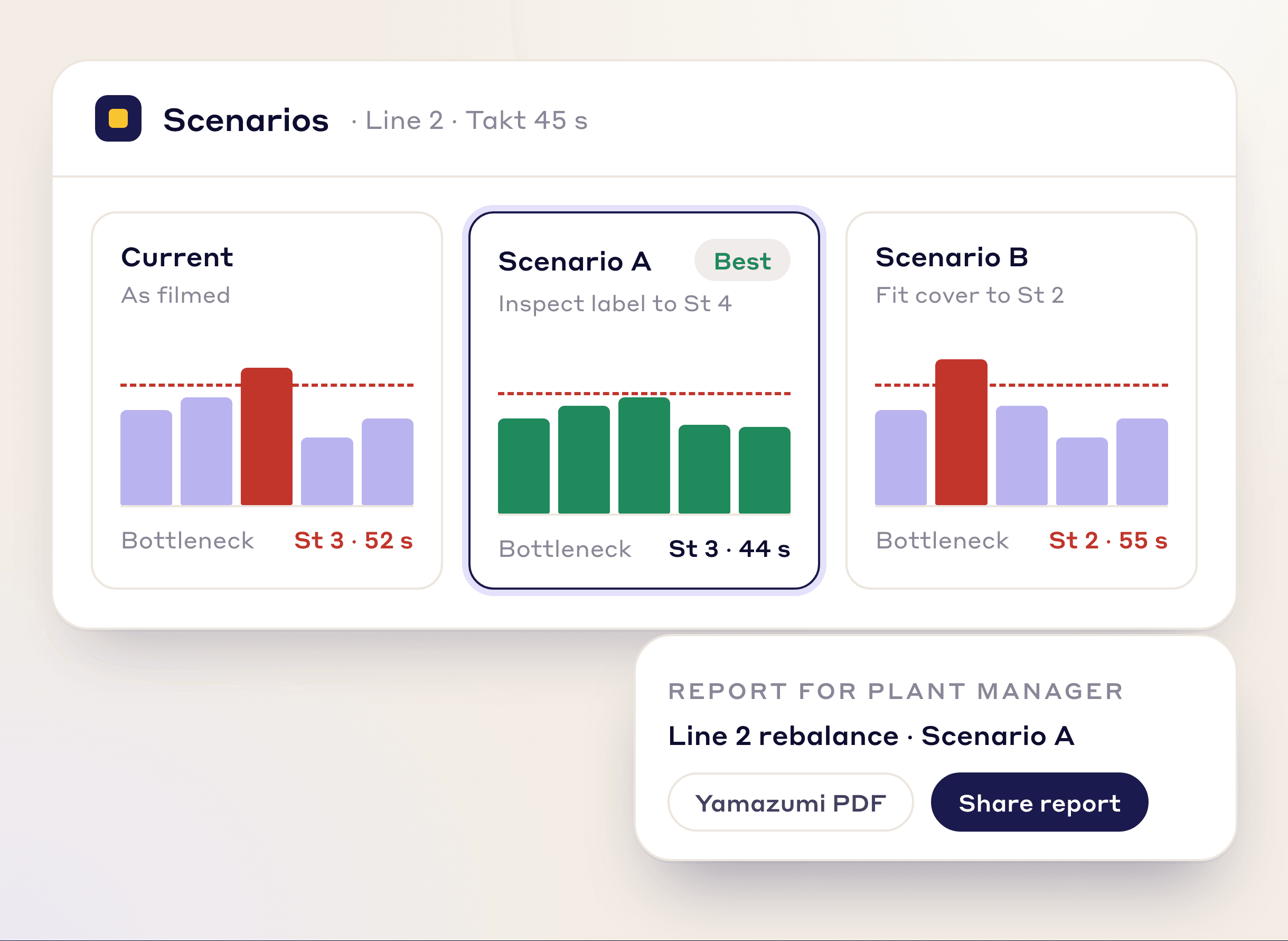Click the 'St 2 · 55 s' bottleneck value
This screenshot has height=941, width=1288.
1108,541
